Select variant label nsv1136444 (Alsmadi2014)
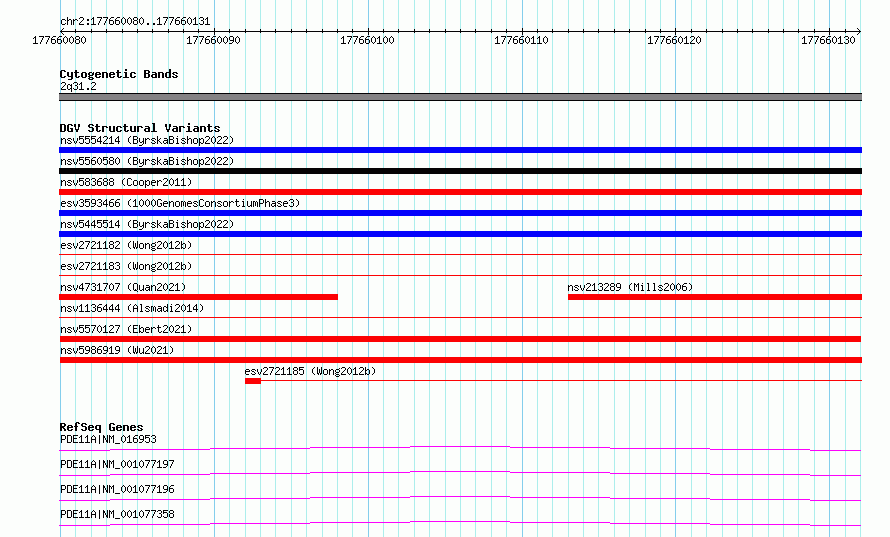This screenshot has width=890, height=537. 132,308
